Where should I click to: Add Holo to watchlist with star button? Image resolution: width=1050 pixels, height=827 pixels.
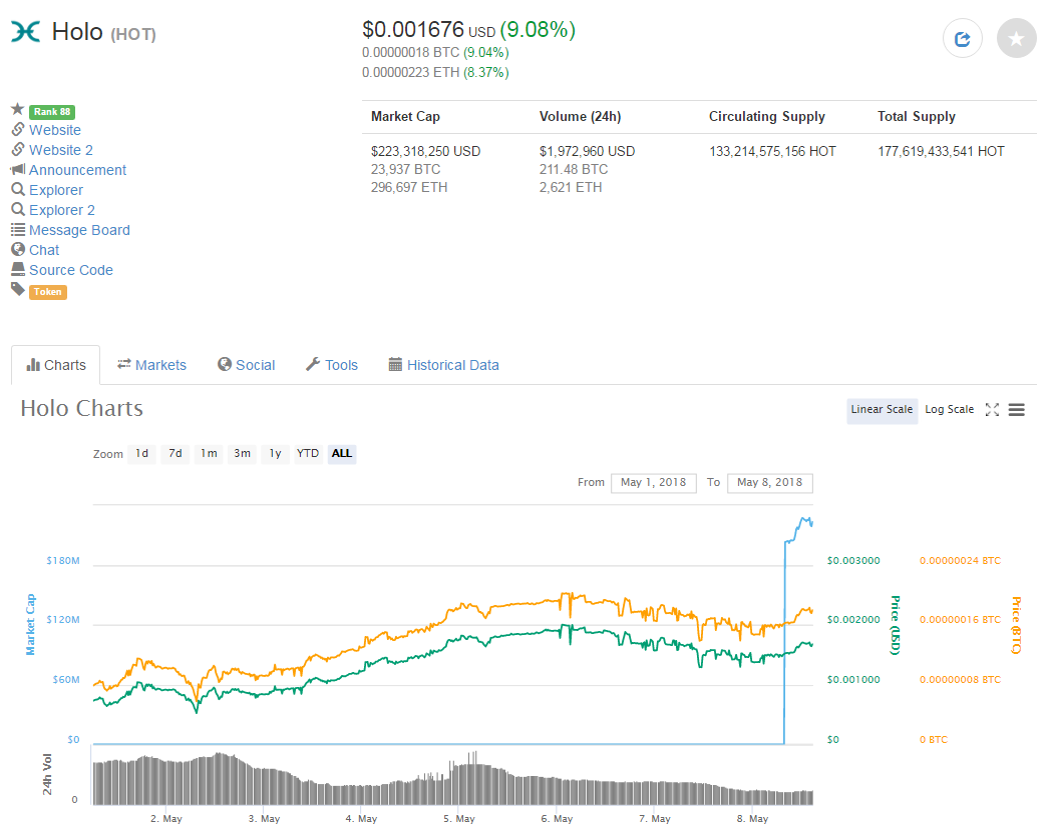1016,39
